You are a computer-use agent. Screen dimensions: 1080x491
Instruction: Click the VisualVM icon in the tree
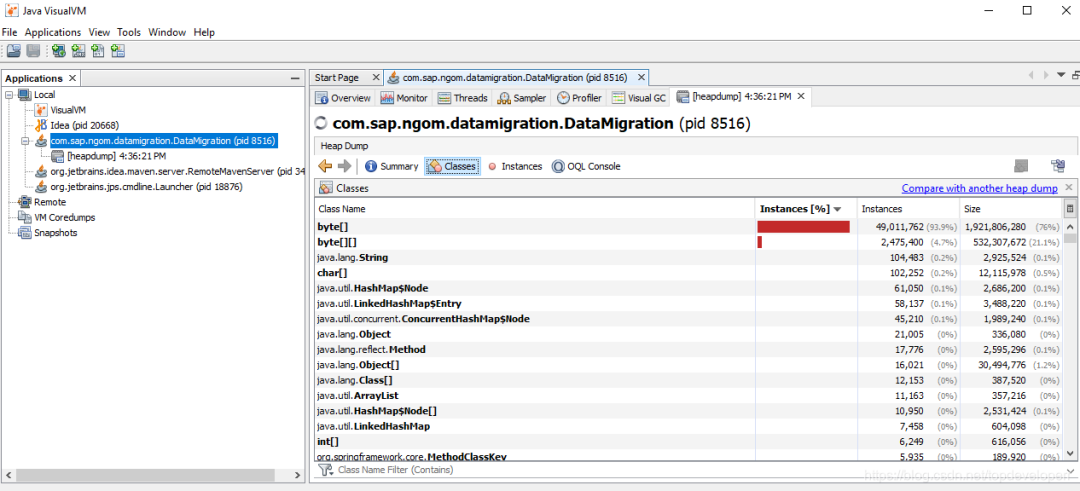[41, 109]
